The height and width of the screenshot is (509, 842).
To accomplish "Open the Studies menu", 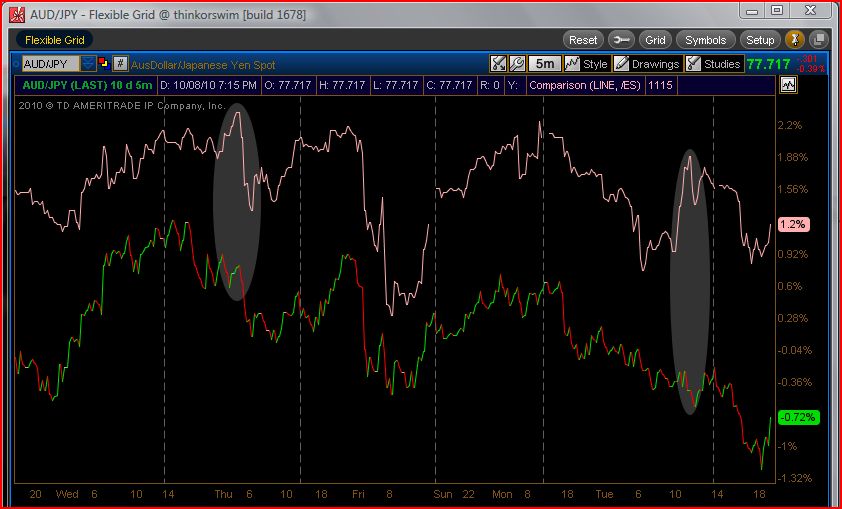I will 715,64.
